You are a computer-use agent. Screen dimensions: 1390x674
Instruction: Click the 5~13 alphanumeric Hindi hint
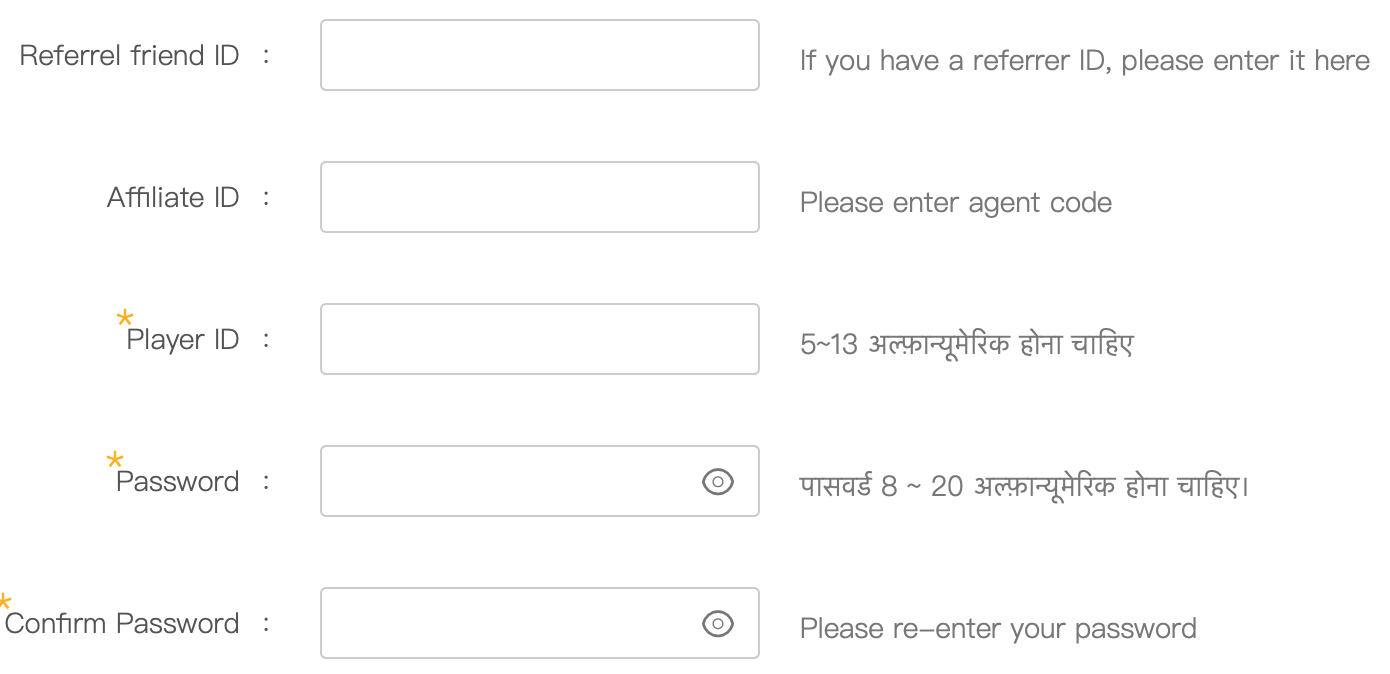[x=966, y=345]
